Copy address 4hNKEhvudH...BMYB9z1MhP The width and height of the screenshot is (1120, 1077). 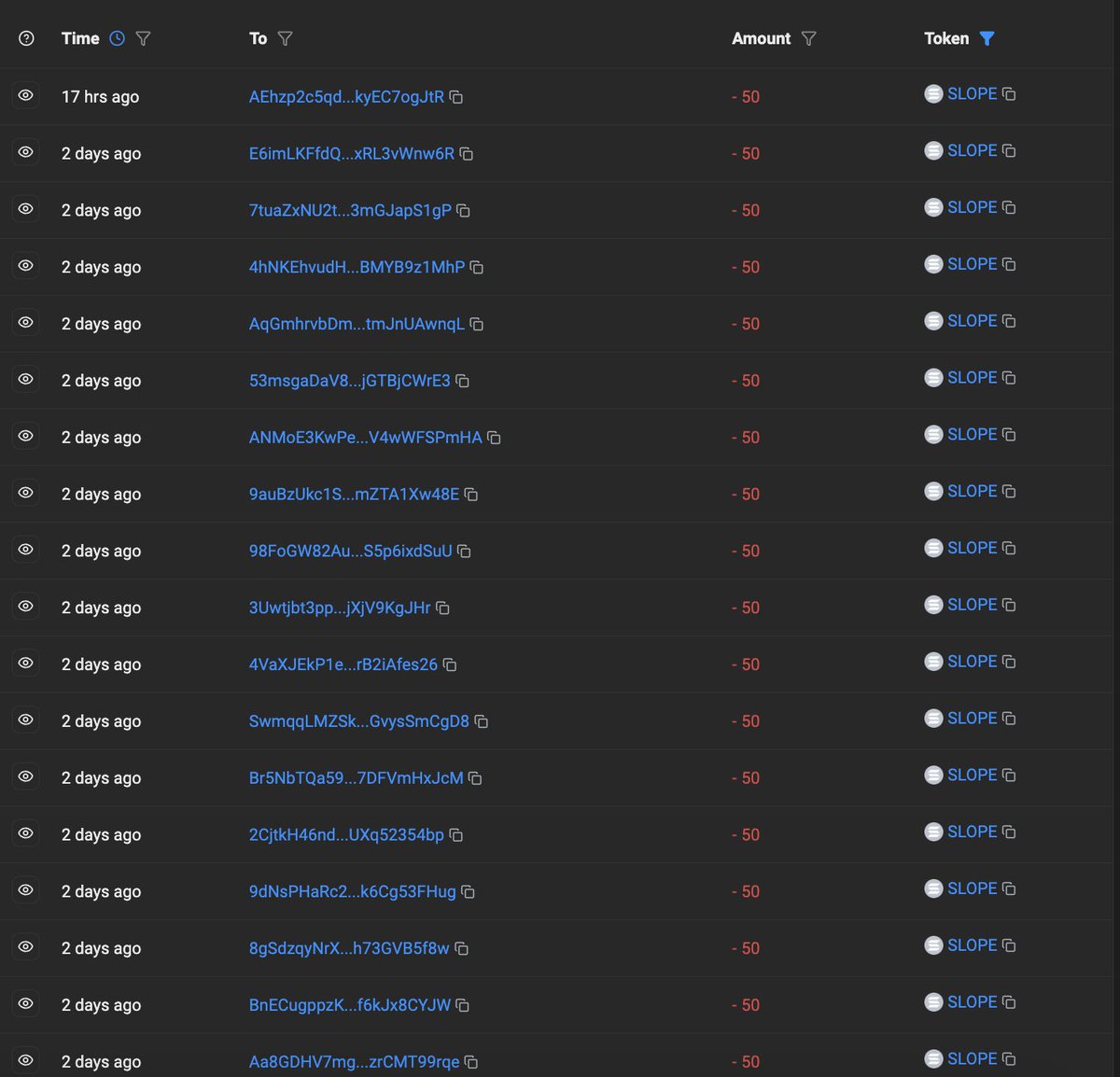477,268
